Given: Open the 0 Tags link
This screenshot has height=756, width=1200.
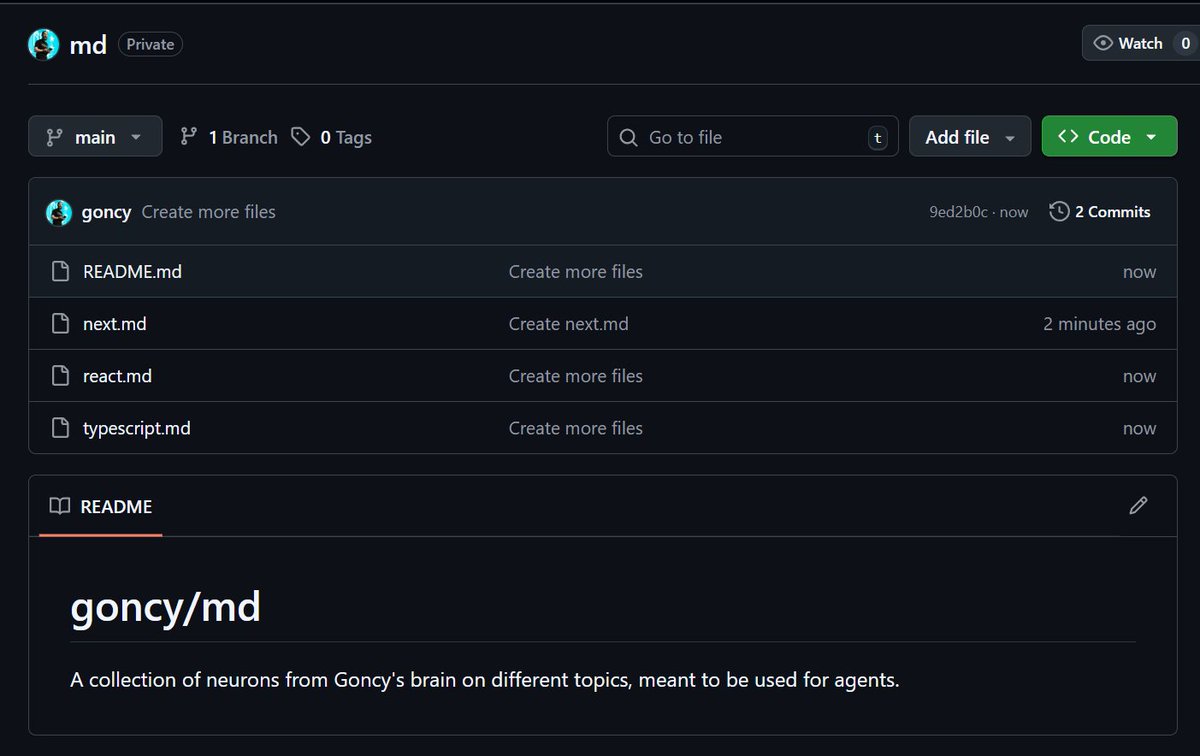Looking at the screenshot, I should (x=331, y=137).
